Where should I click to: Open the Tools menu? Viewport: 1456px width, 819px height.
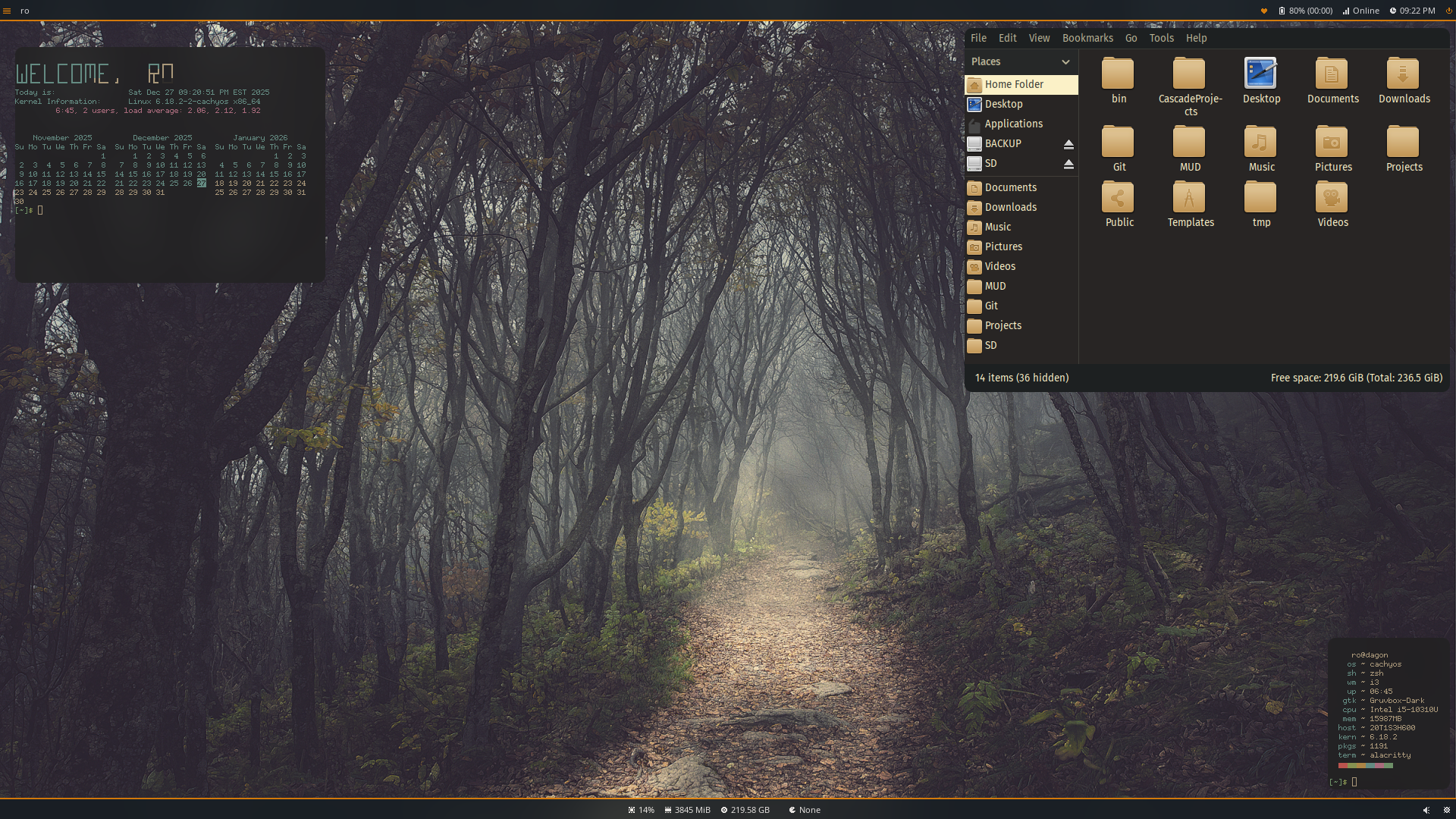coord(1161,38)
